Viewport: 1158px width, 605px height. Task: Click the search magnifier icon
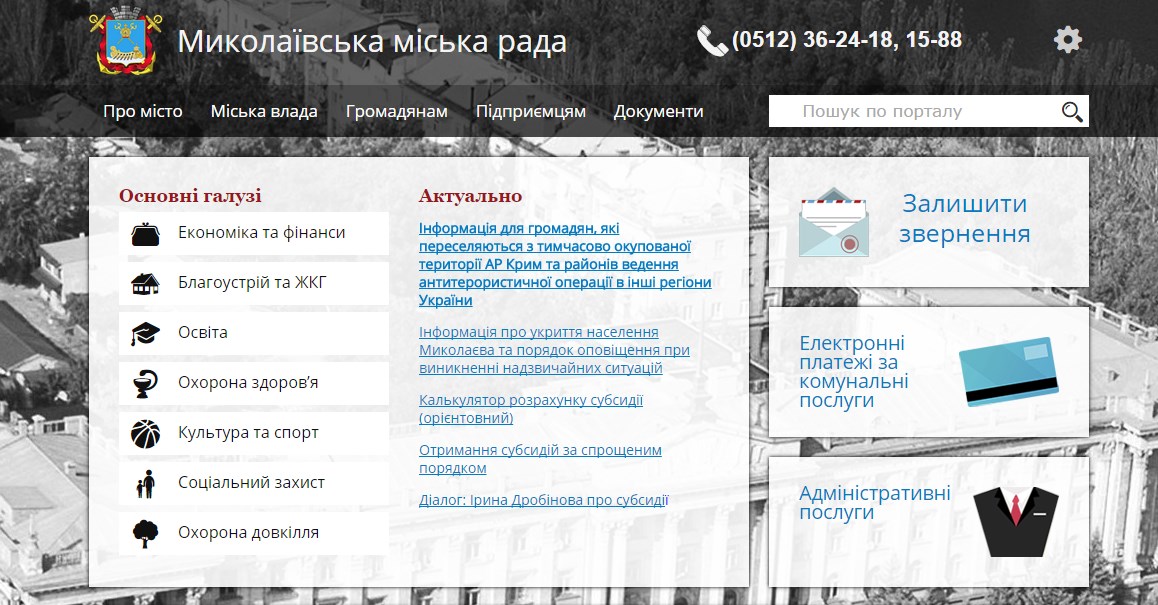(1072, 112)
